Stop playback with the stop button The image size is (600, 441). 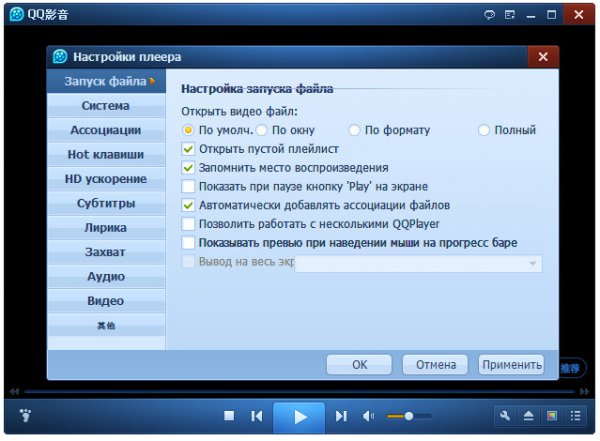[229, 416]
